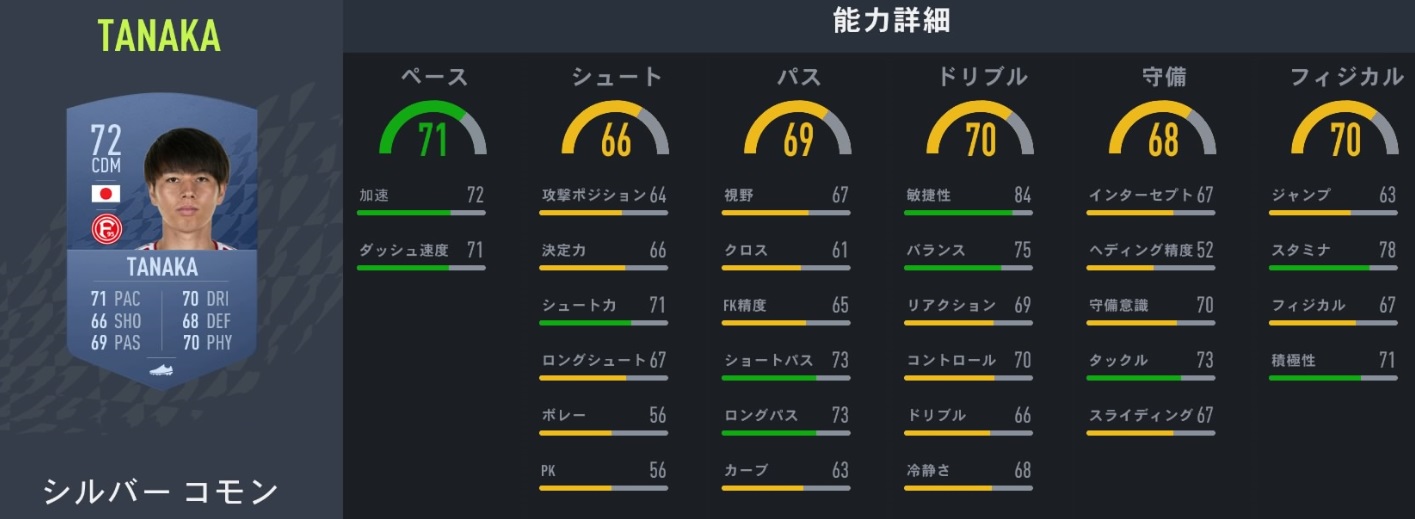Click the パス gauge showing 69
Image resolution: width=1415 pixels, height=519 pixels.
798,133
